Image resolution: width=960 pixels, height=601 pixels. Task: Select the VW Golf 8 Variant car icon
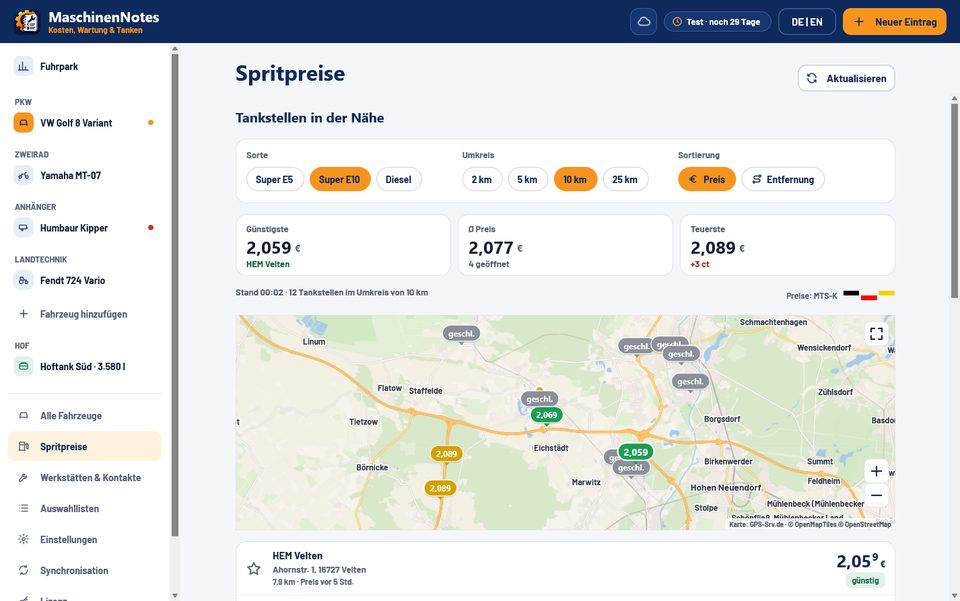[23, 122]
